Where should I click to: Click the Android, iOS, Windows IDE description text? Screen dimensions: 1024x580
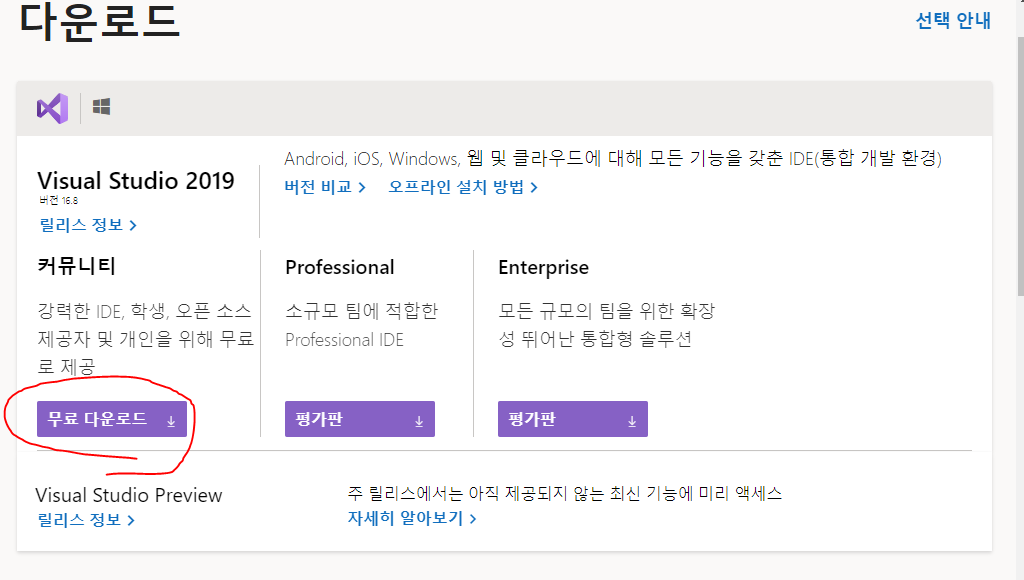tap(613, 158)
